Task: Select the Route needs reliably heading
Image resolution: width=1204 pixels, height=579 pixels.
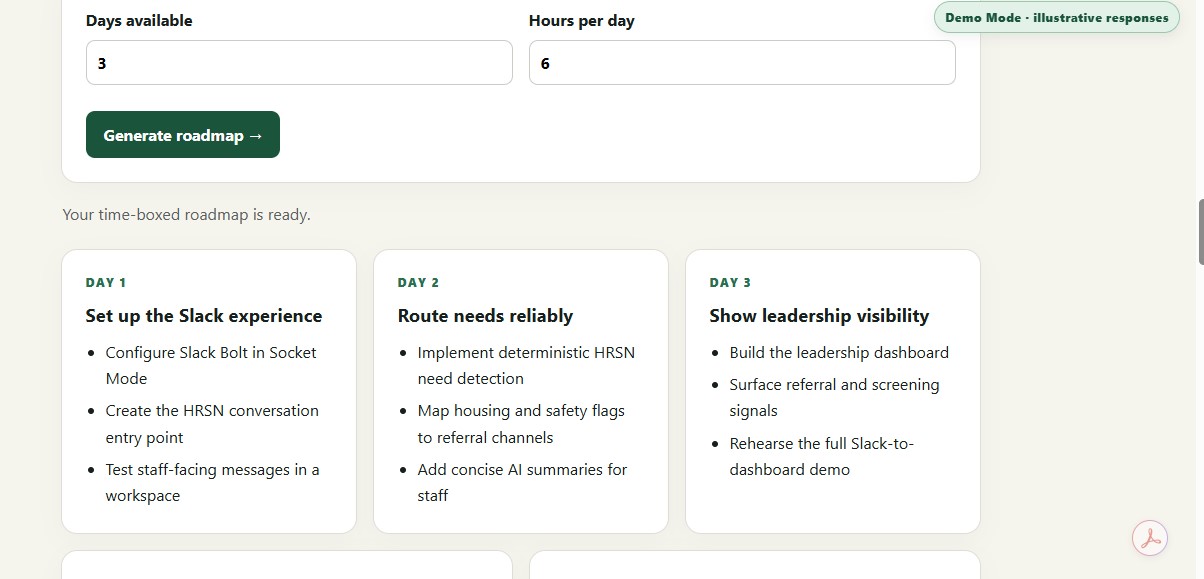Action: click(x=485, y=316)
